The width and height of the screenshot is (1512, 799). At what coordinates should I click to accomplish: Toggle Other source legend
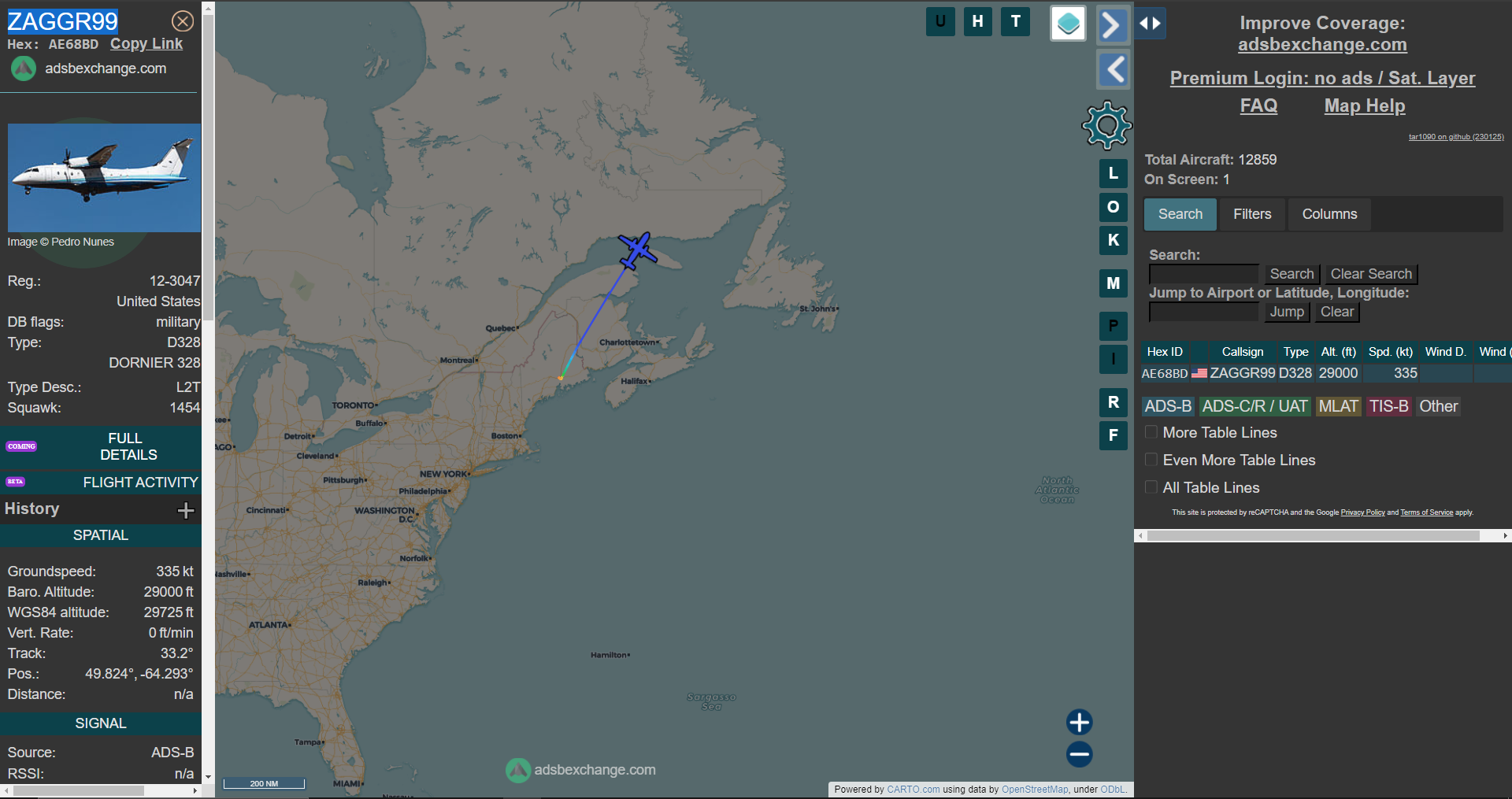tap(1438, 406)
